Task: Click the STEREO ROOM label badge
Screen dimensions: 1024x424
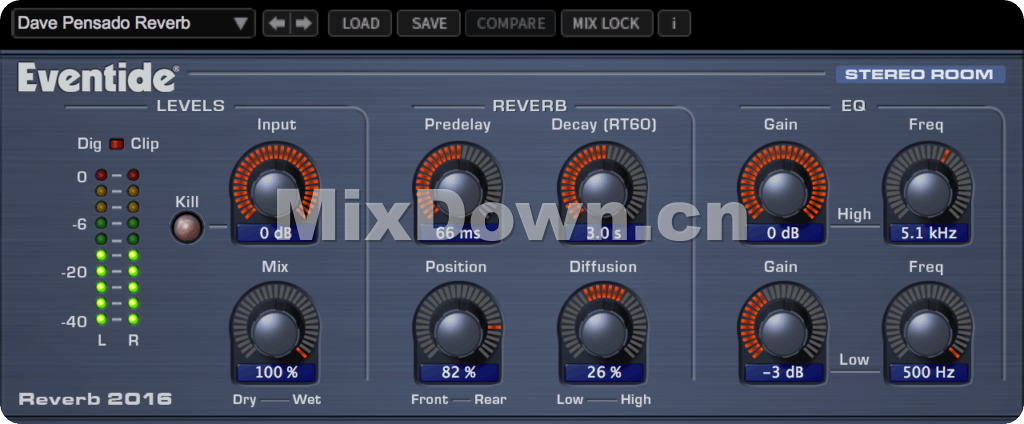Action: [920, 74]
